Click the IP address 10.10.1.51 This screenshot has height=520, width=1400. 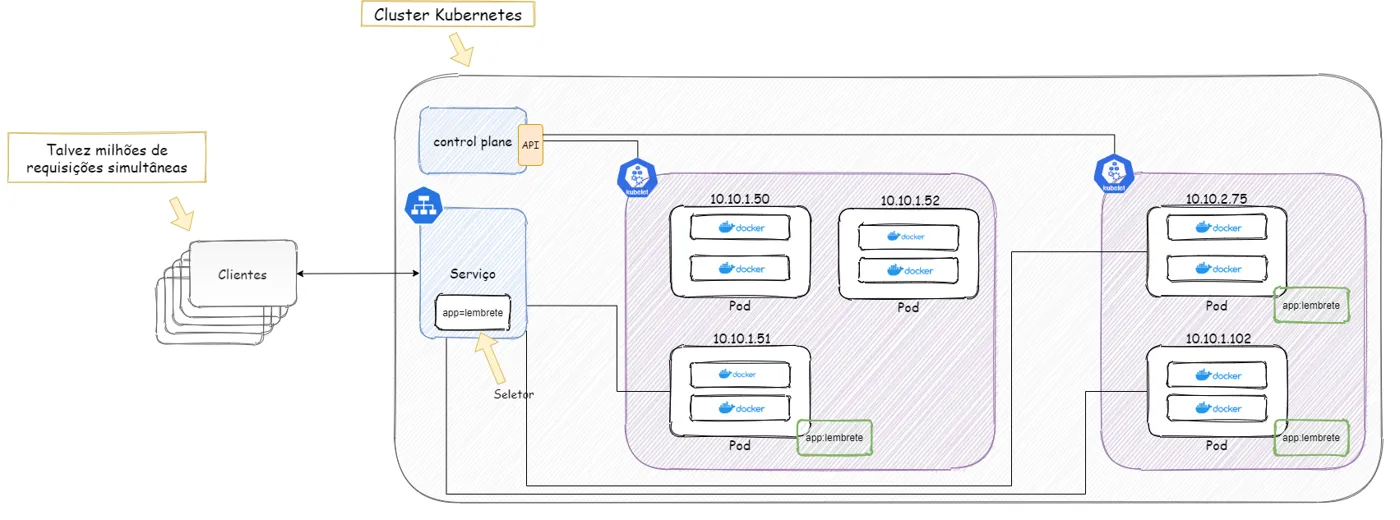pyautogui.click(x=742, y=338)
